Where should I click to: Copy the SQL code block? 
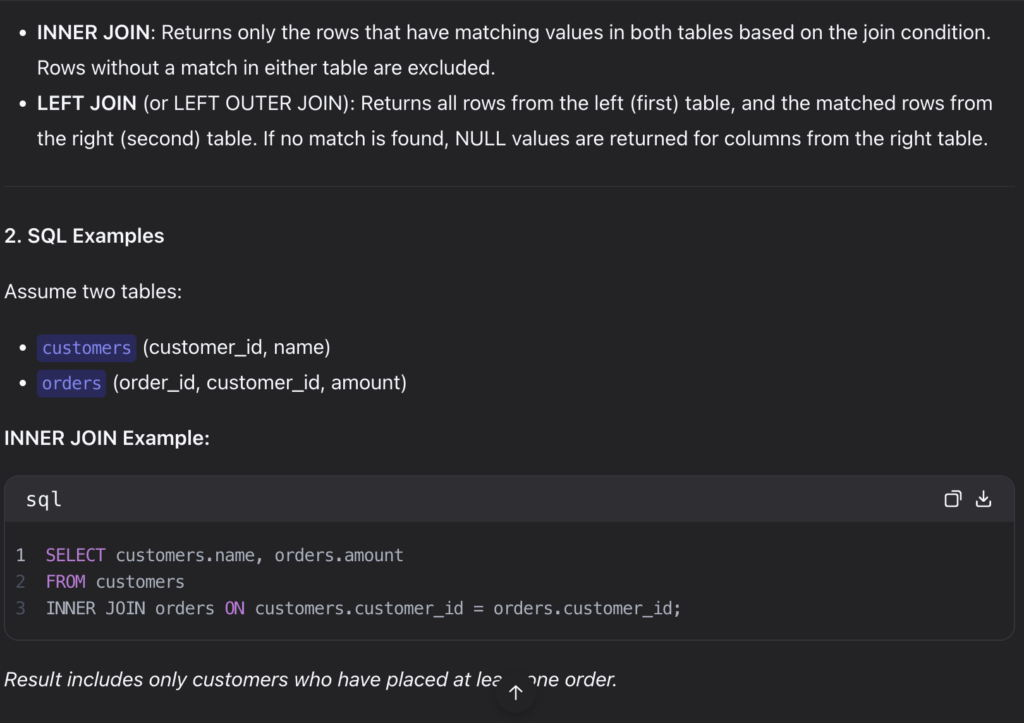(953, 499)
